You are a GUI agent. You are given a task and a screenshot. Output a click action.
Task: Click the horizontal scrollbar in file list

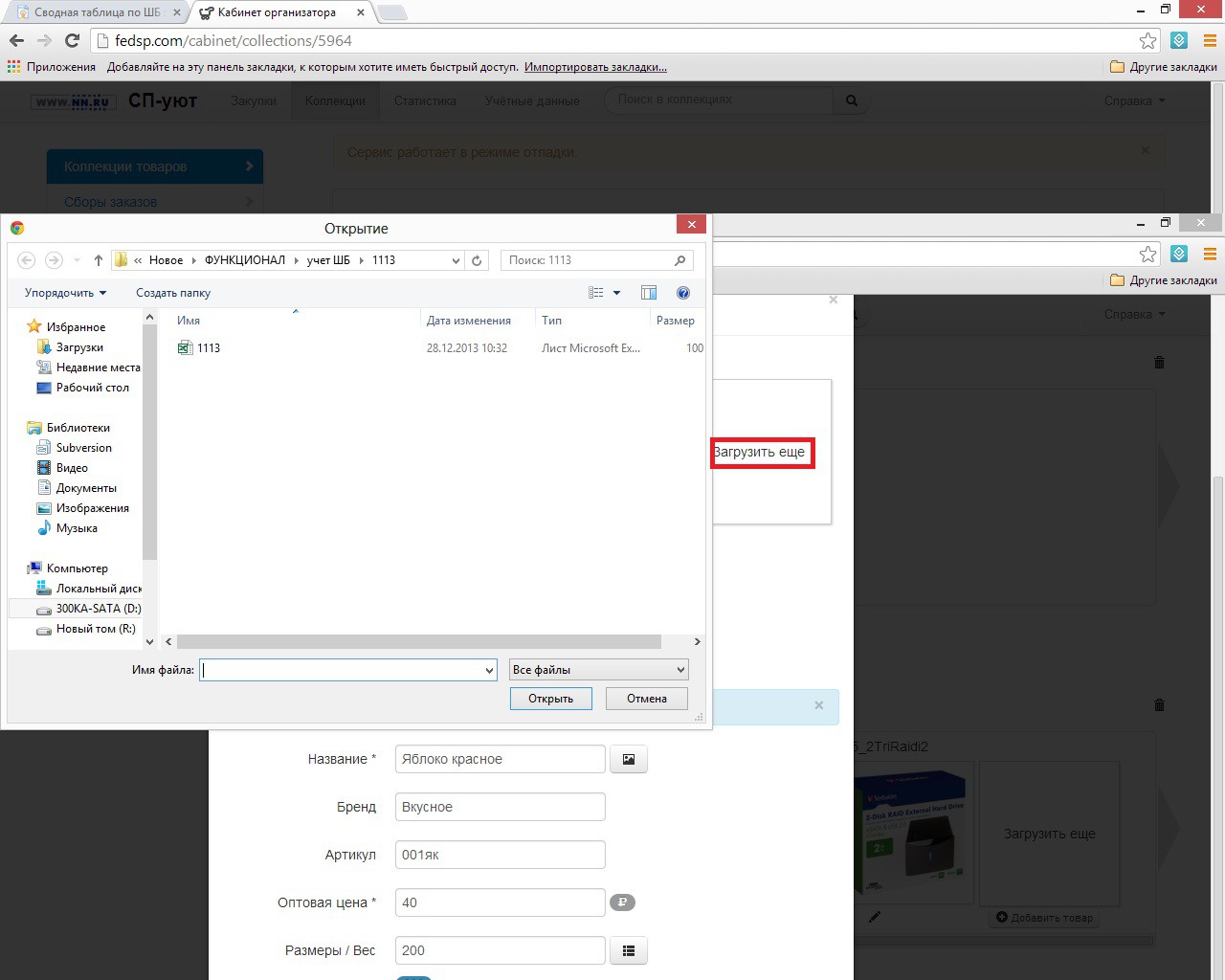[x=418, y=641]
